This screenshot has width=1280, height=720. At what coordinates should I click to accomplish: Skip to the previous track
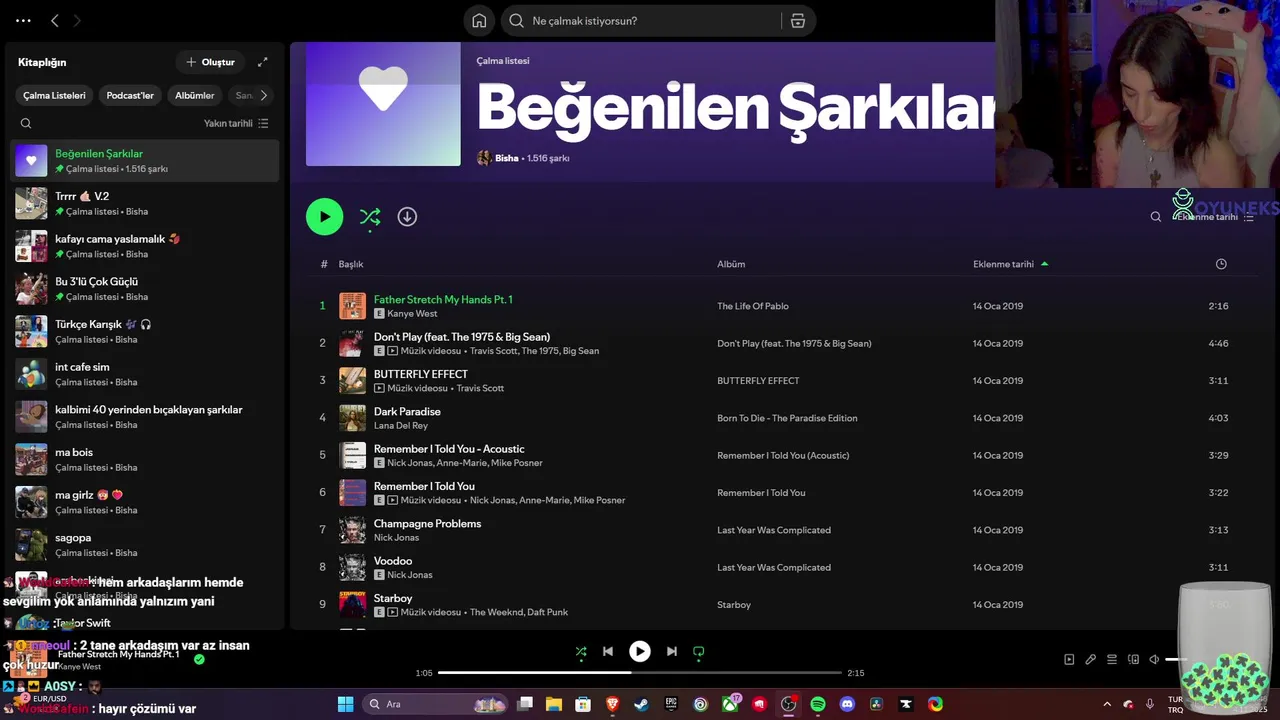[608, 652]
